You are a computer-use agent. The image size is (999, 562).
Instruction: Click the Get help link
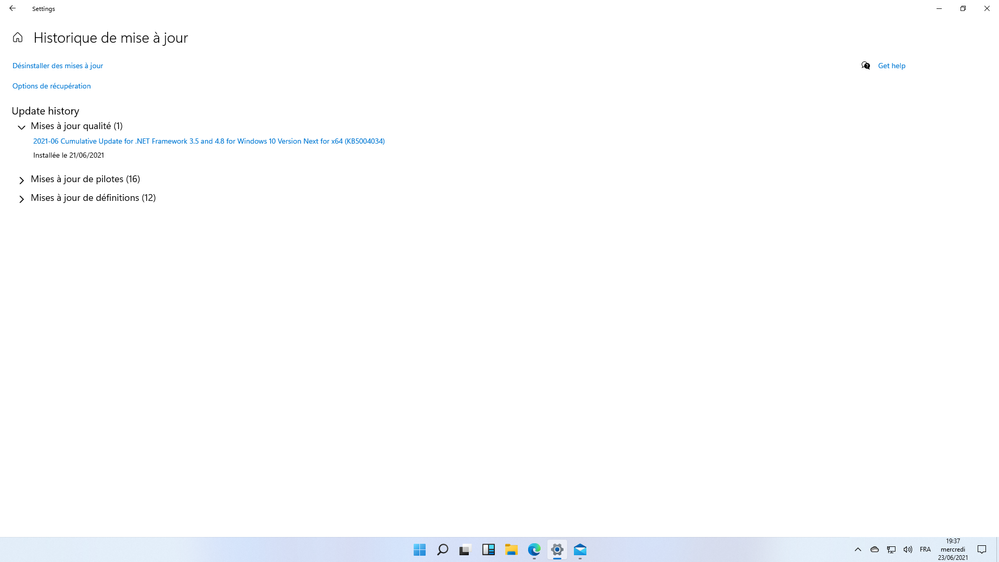pos(891,66)
